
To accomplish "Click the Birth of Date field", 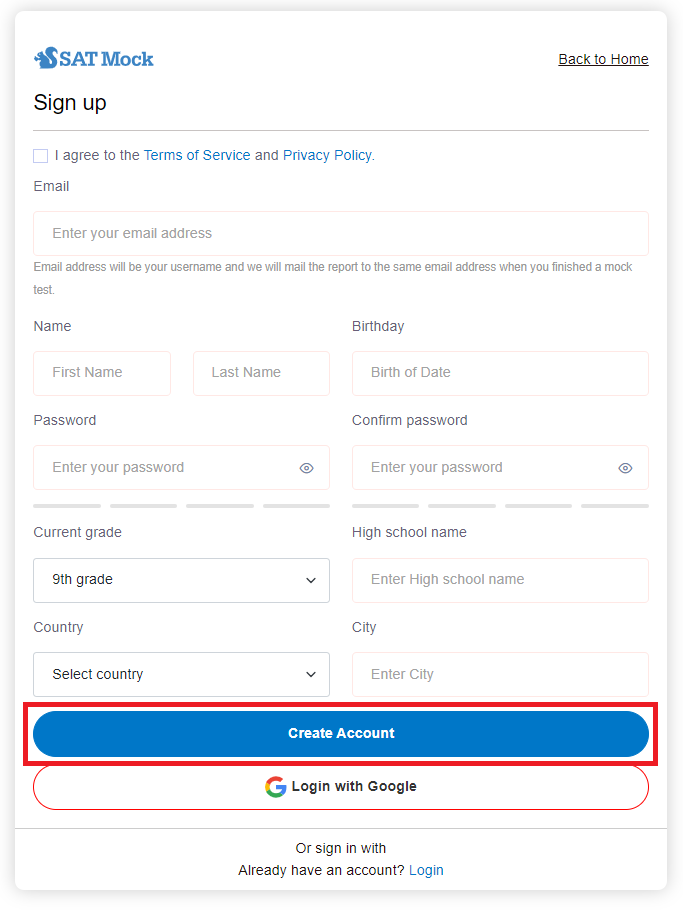I will [x=500, y=373].
